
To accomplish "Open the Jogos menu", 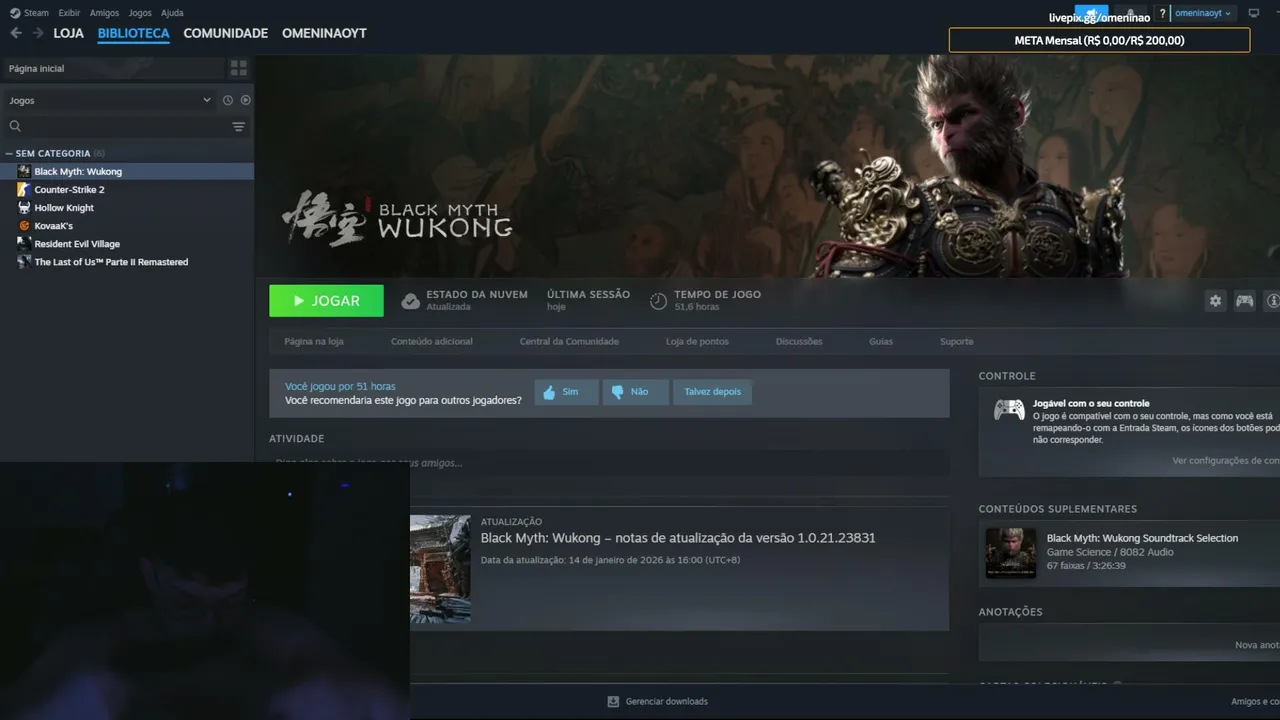I will (x=140, y=13).
